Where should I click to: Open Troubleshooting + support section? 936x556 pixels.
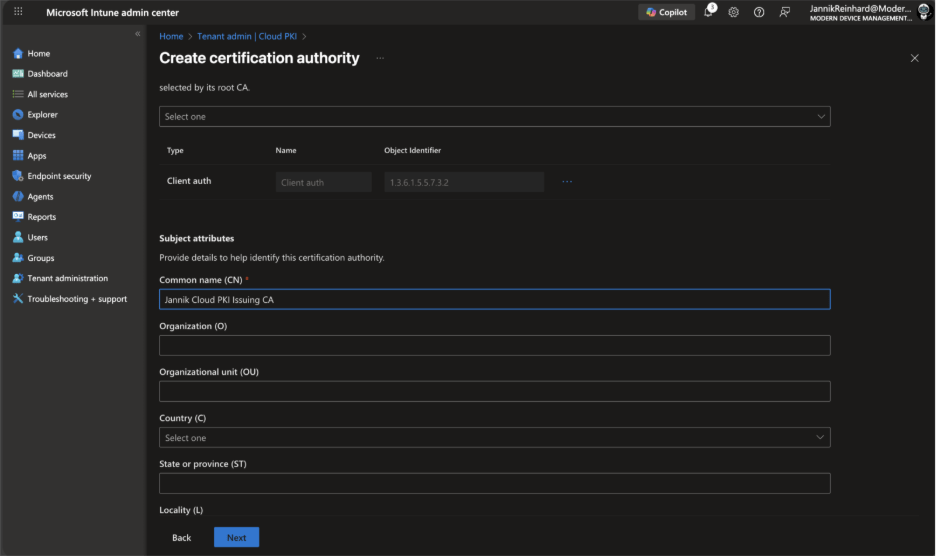pyautogui.click(x=77, y=299)
